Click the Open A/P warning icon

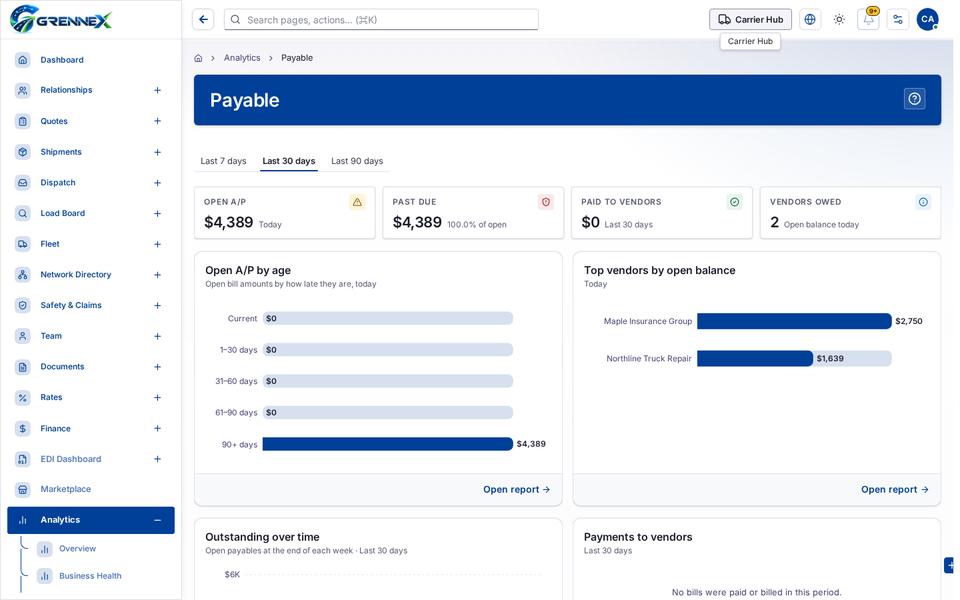pyautogui.click(x=358, y=202)
